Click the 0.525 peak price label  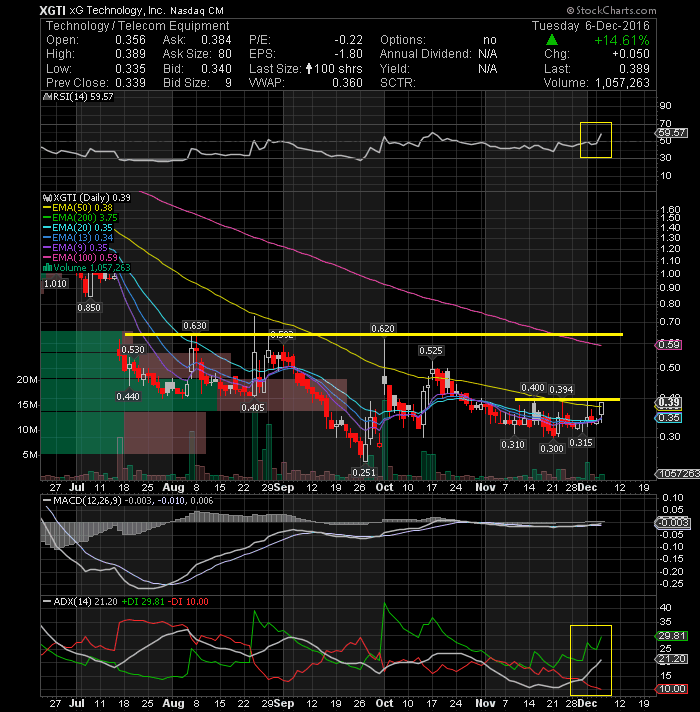click(x=431, y=351)
